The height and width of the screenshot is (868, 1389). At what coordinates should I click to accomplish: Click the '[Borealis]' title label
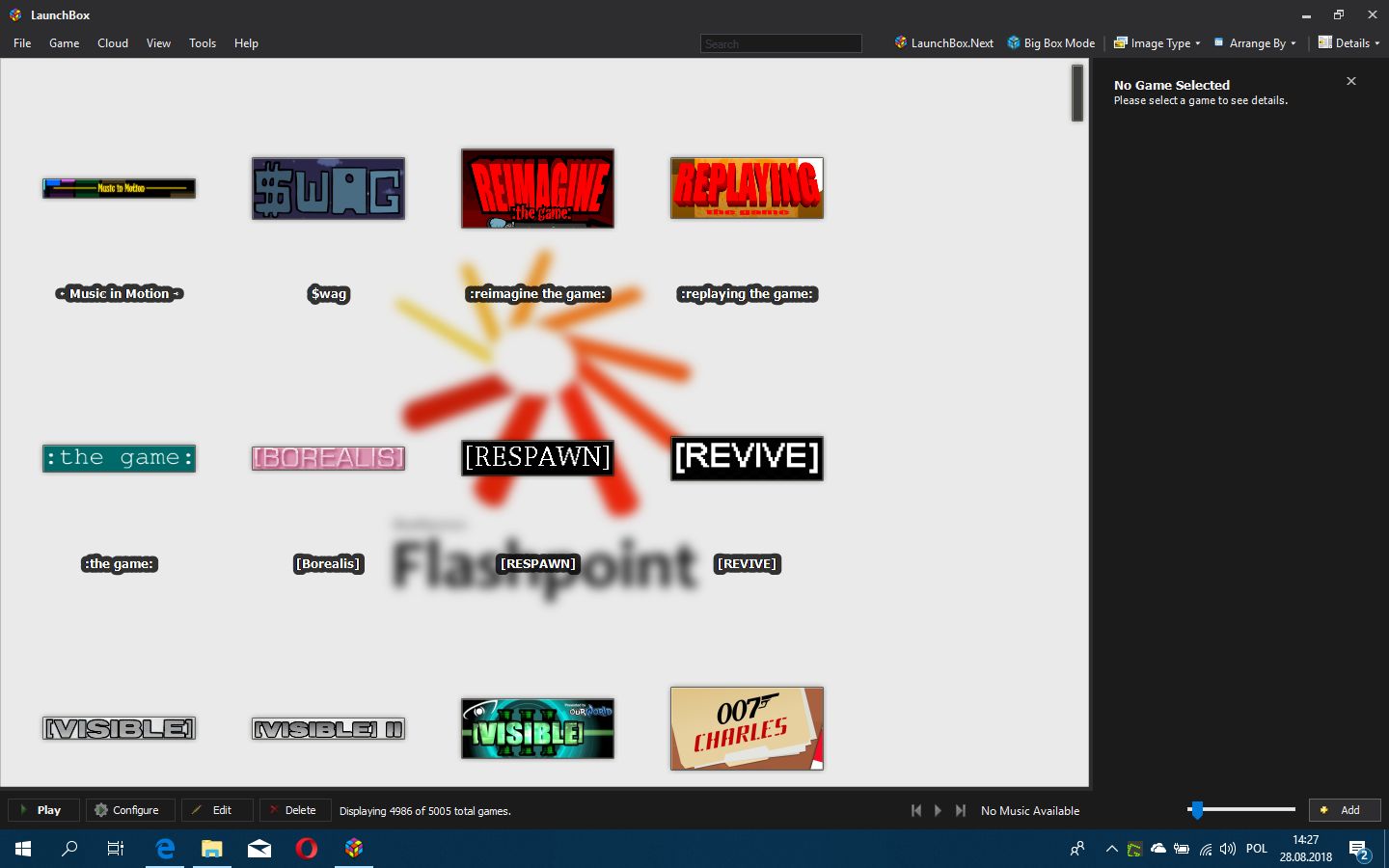328,564
